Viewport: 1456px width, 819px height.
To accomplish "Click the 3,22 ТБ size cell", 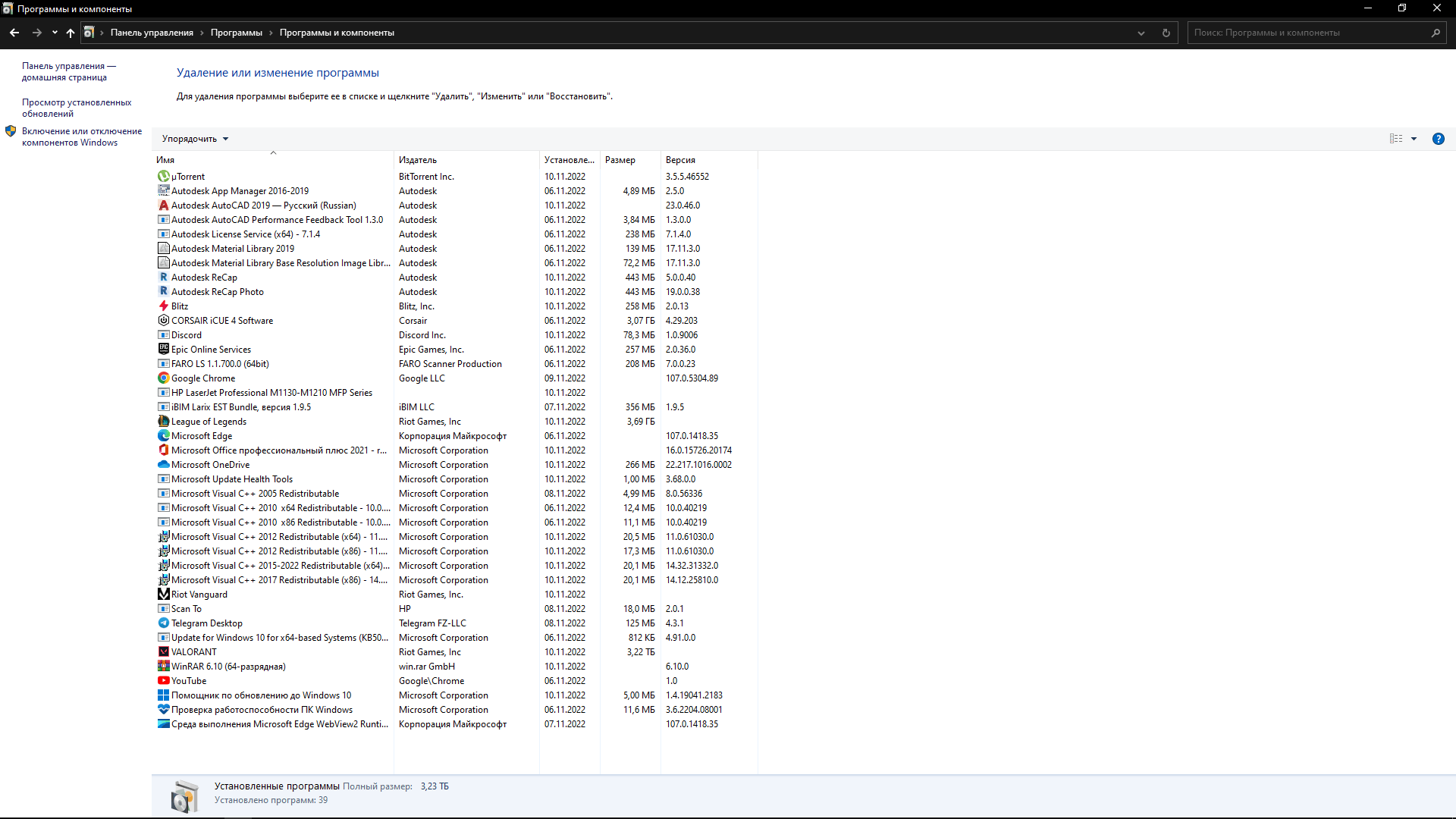I will [x=641, y=651].
